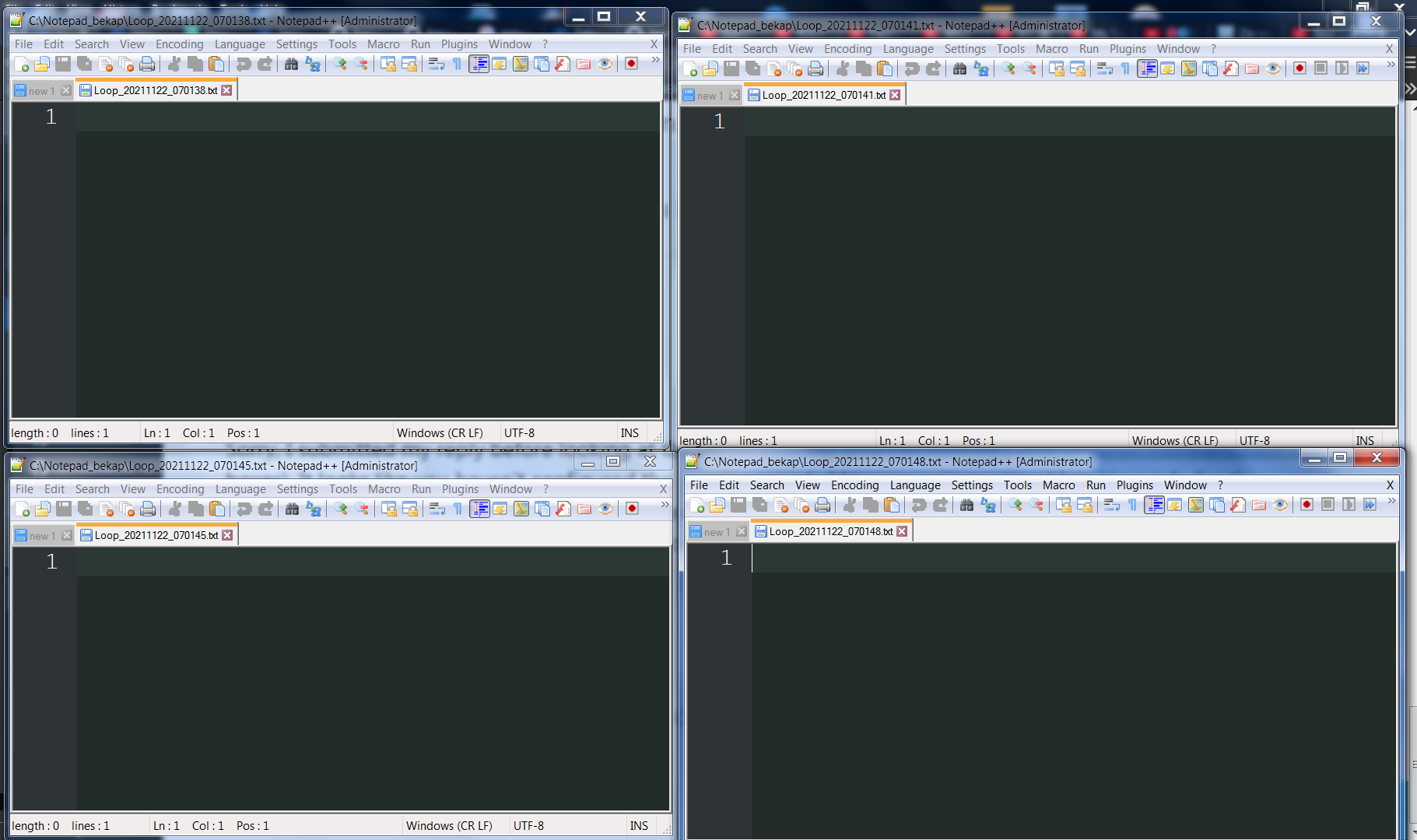Click INS indicator in the 070138 window
Screen dimensions: 1417x840
click(x=630, y=433)
